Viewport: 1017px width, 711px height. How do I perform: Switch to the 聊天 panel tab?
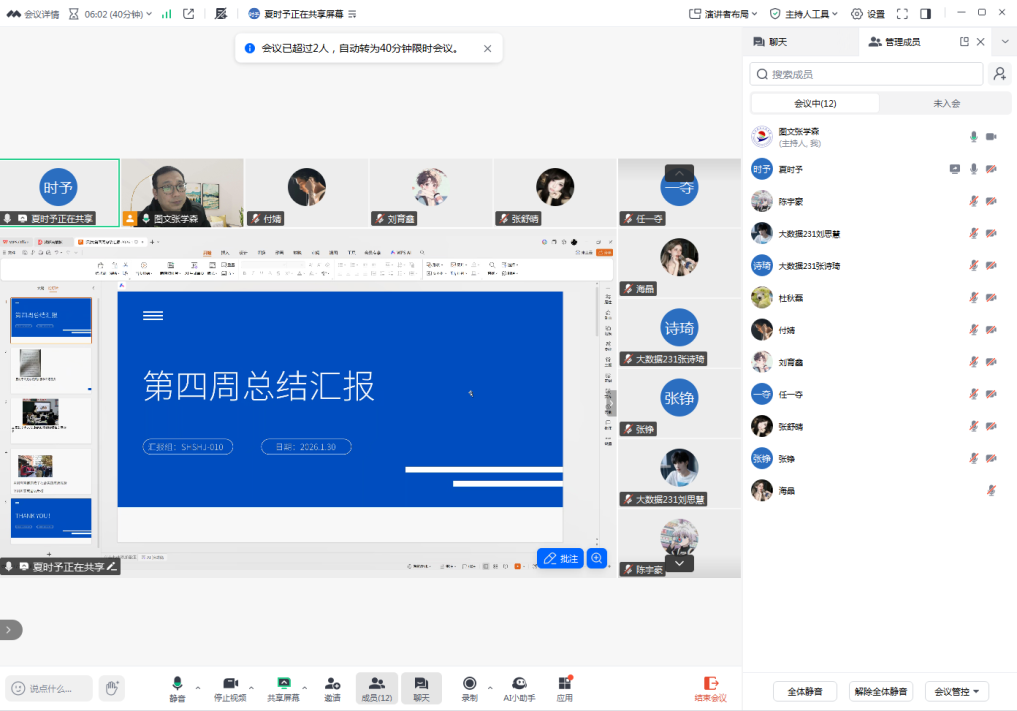click(778, 42)
